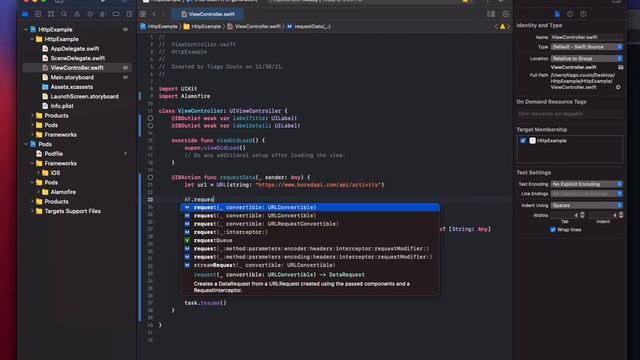Jump to next issue arrow in jump bar
This screenshot has width=640, height=360.
[x=509, y=27]
